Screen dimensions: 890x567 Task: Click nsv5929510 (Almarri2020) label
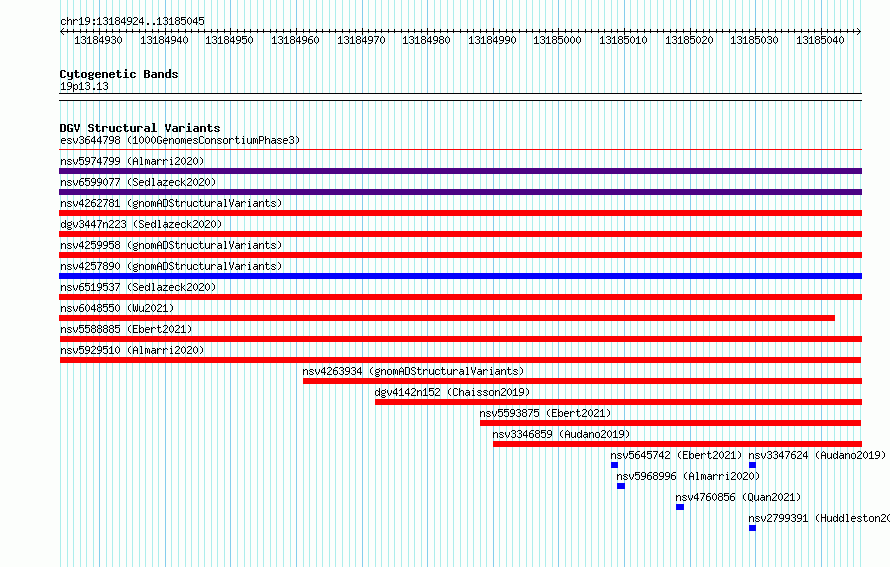coord(132,350)
